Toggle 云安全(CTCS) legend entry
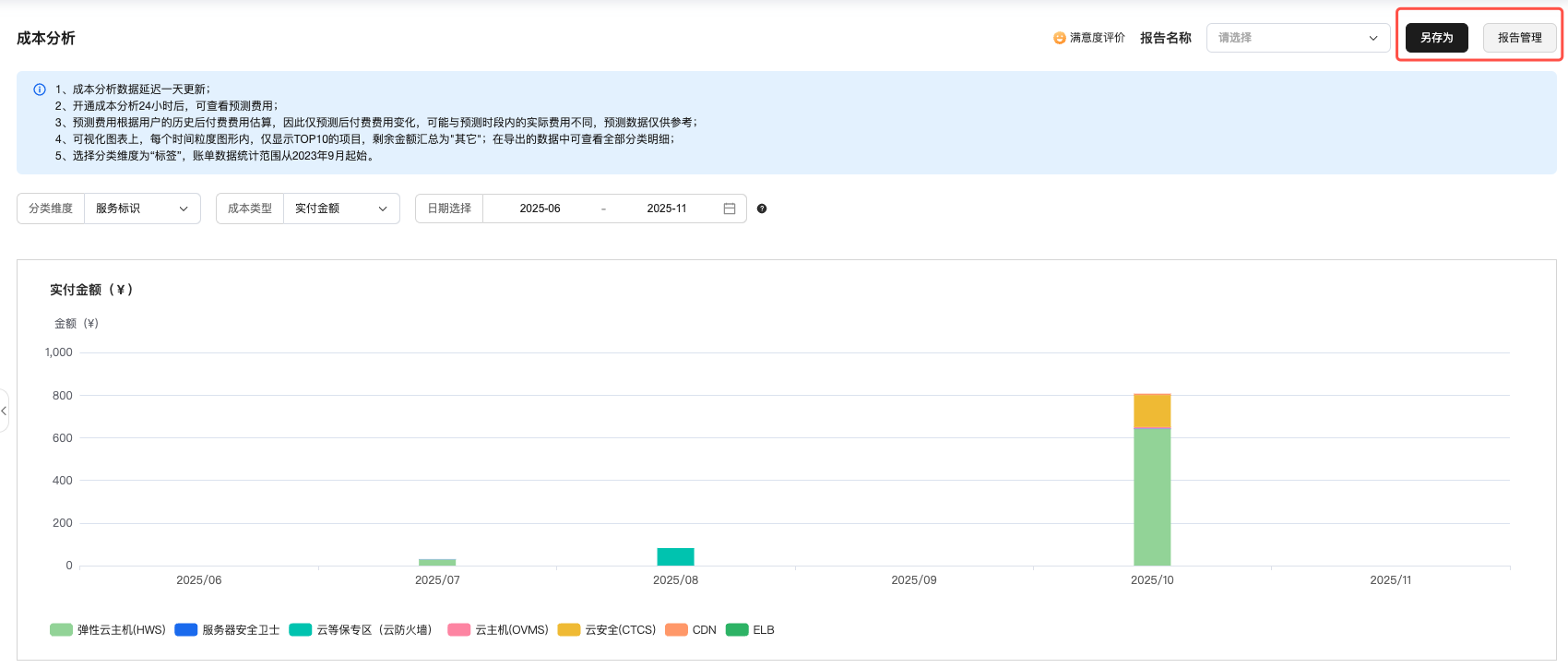This screenshot has width=1568, height=668. pos(607,630)
